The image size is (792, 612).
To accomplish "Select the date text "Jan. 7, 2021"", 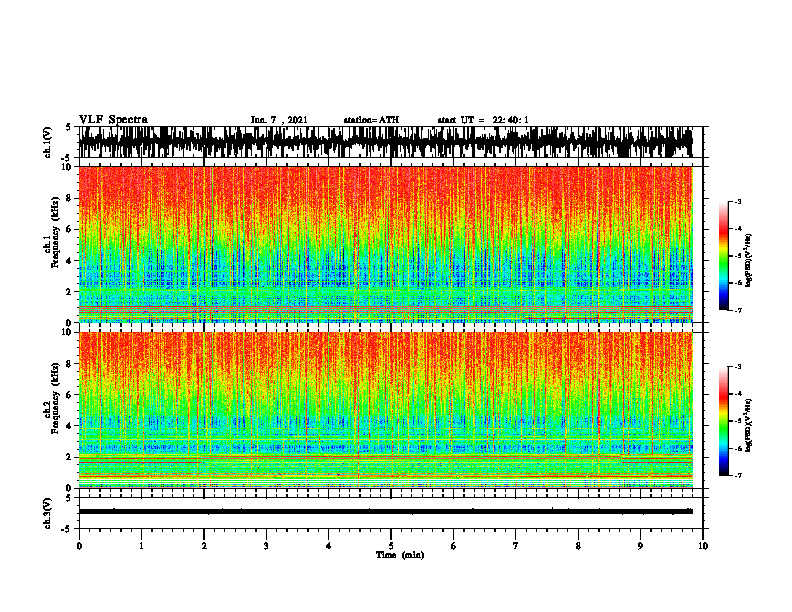I will tap(279, 120).
